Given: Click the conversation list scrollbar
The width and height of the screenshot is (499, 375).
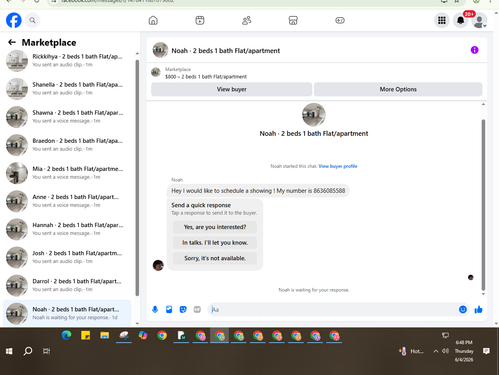Looking at the screenshot, I should click(137, 178).
